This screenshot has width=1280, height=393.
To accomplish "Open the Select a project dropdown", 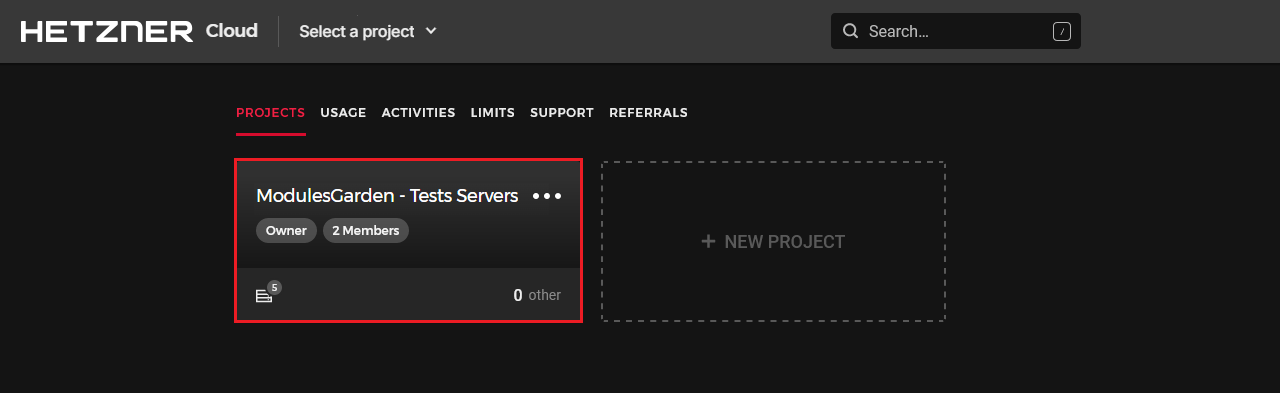I will (x=368, y=31).
